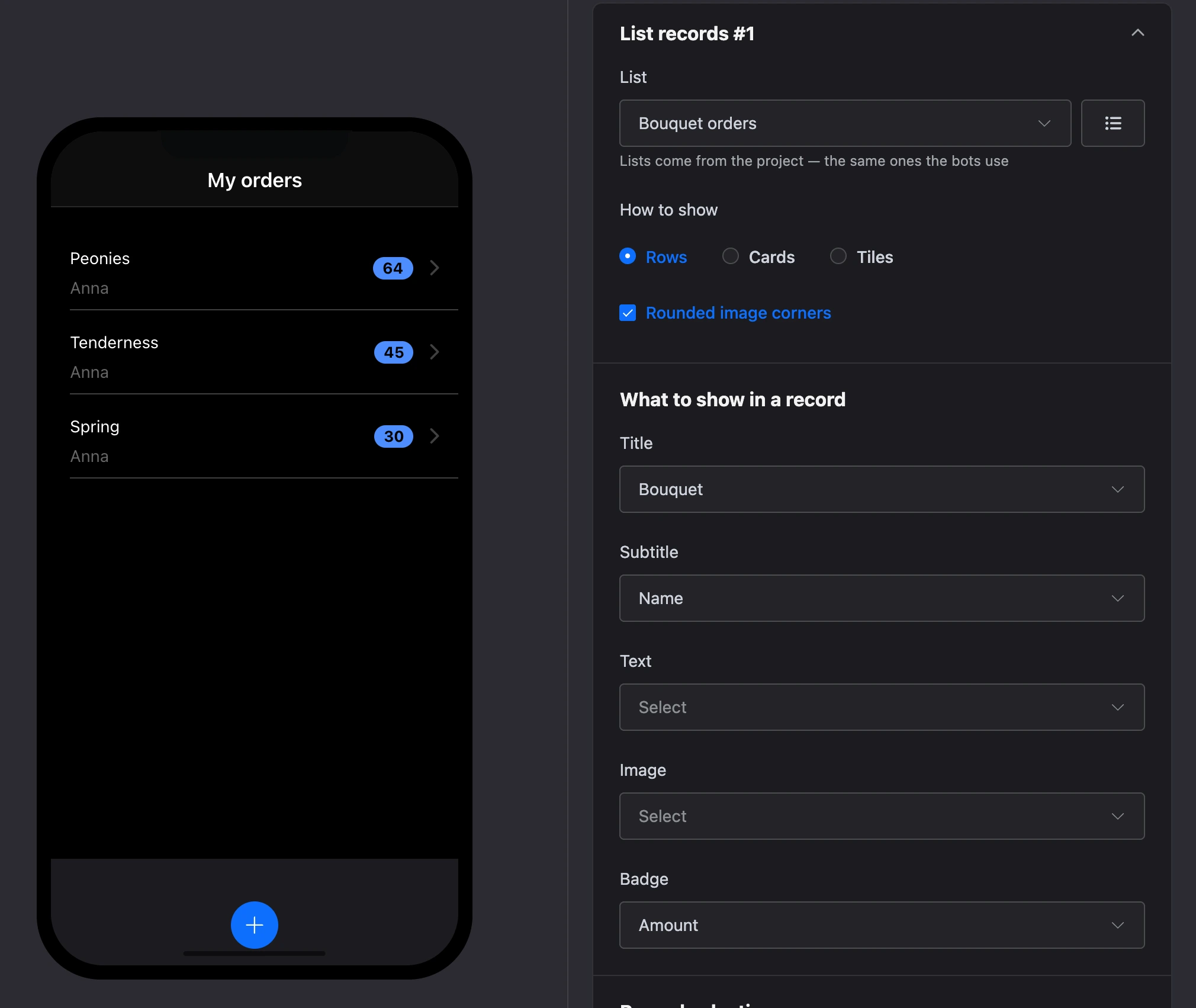The width and height of the screenshot is (1196, 1008).
Task: Click the chevron on the Peonies row
Action: pyautogui.click(x=435, y=268)
